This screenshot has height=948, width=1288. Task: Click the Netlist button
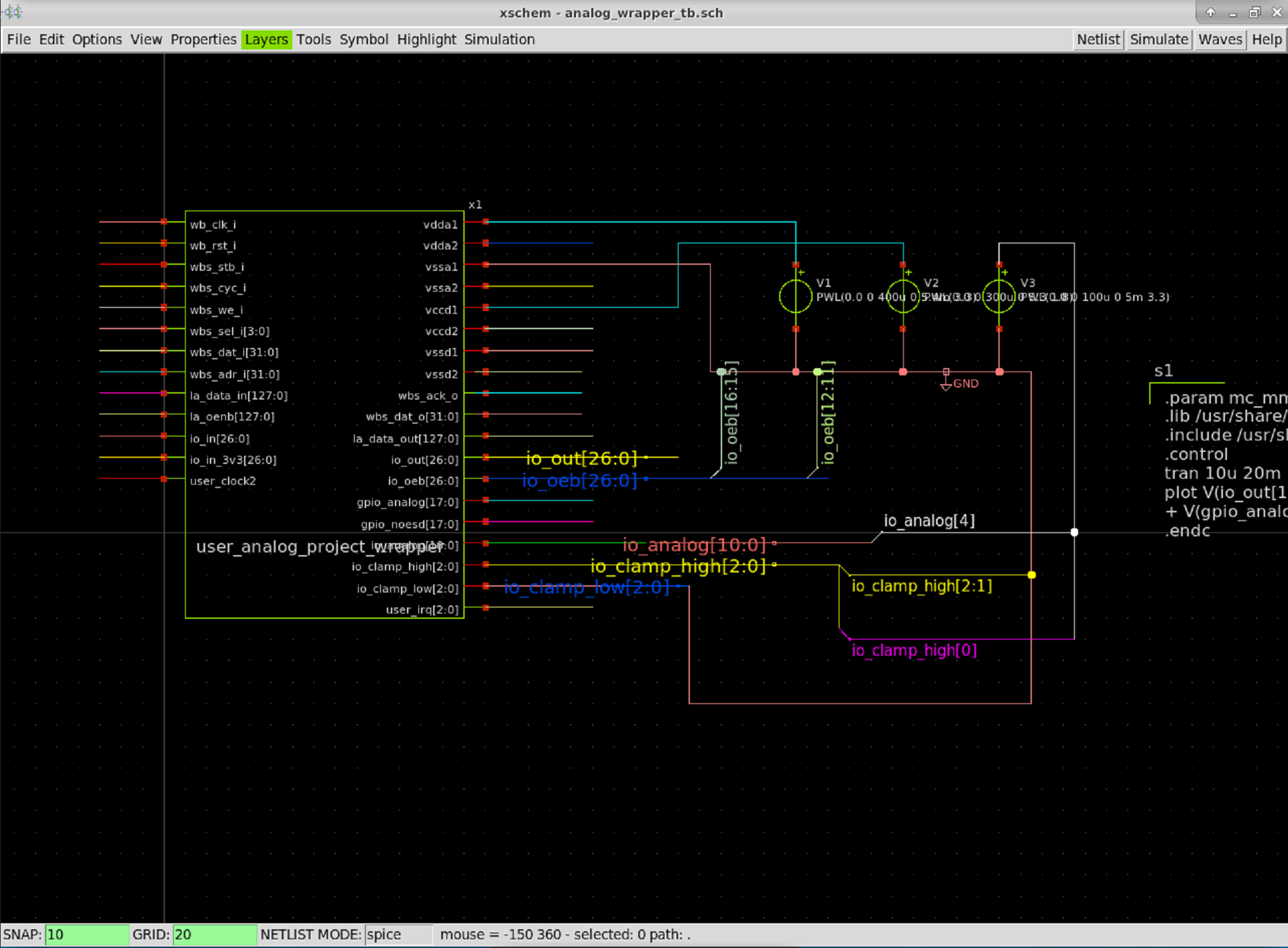1098,40
